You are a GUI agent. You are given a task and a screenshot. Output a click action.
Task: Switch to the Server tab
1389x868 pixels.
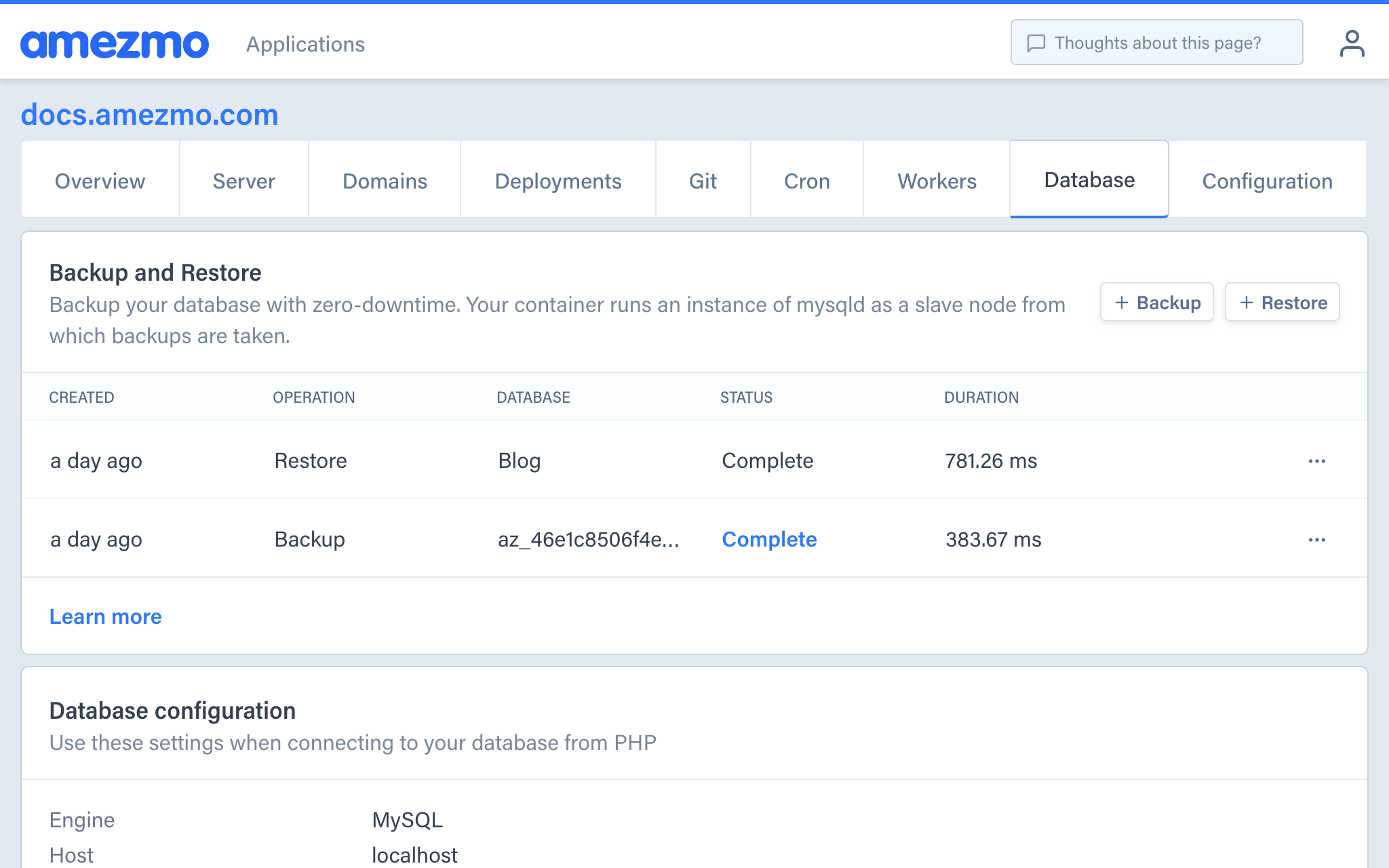(x=243, y=181)
